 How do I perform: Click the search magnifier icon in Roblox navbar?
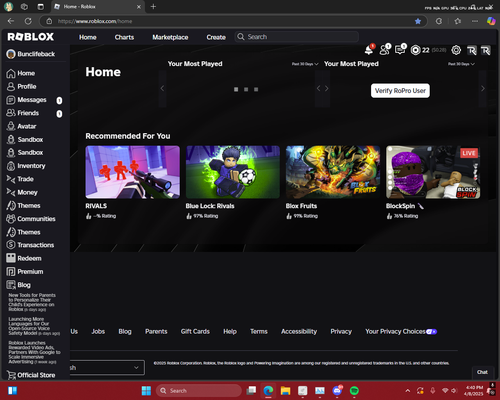click(240, 37)
